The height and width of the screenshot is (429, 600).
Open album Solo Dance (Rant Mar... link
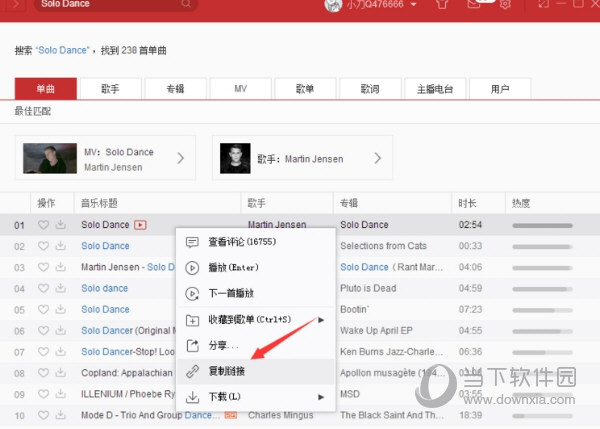391,267
